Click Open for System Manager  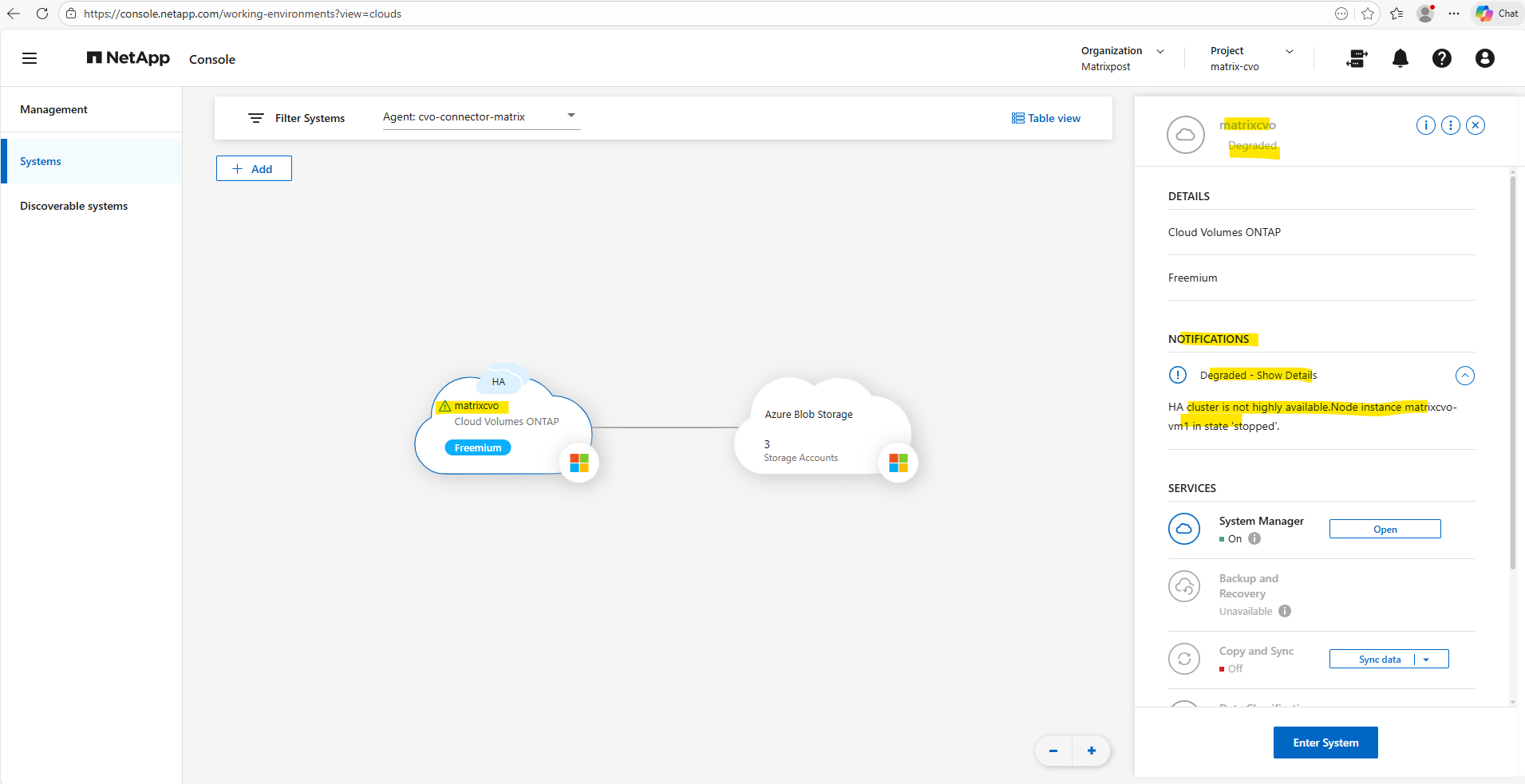[x=1385, y=530]
